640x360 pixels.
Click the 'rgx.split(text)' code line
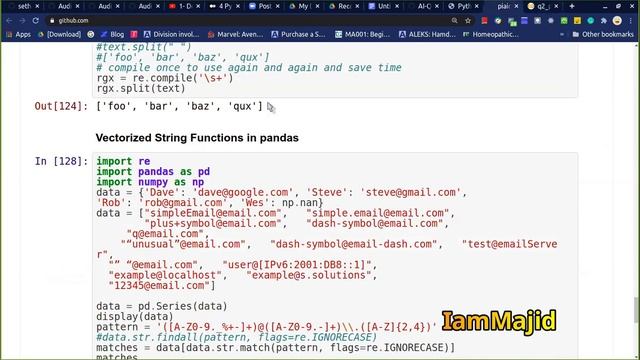coord(141,88)
